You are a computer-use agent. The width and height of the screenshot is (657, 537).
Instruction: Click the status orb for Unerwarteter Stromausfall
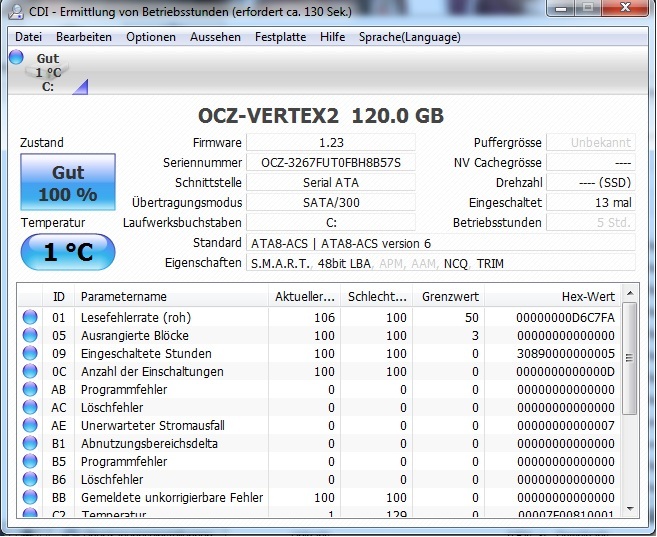[30, 425]
